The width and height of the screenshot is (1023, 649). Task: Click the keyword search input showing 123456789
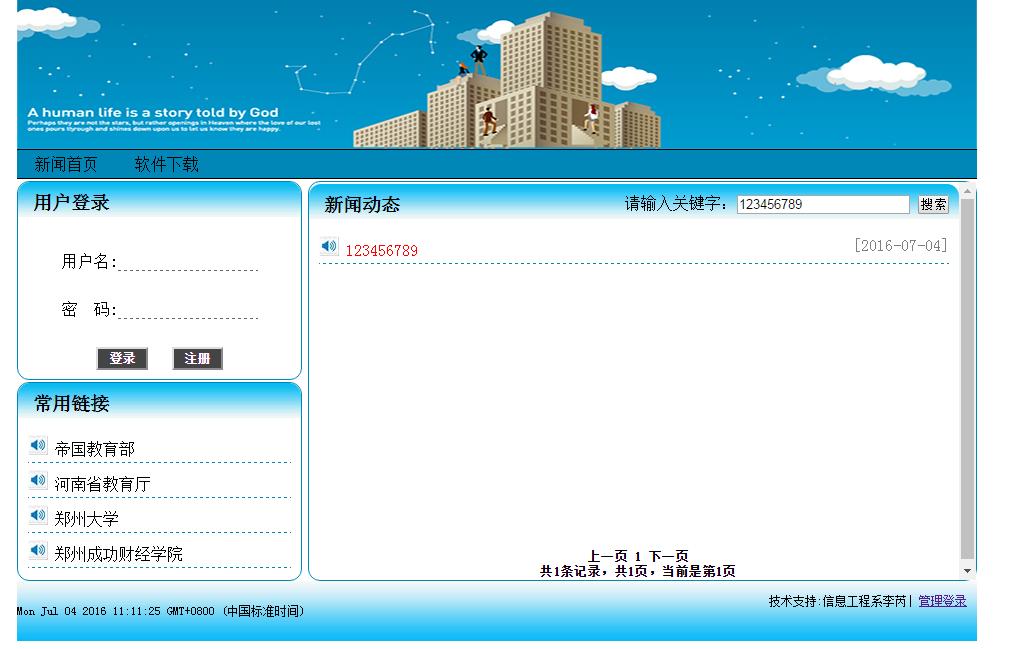pos(822,204)
